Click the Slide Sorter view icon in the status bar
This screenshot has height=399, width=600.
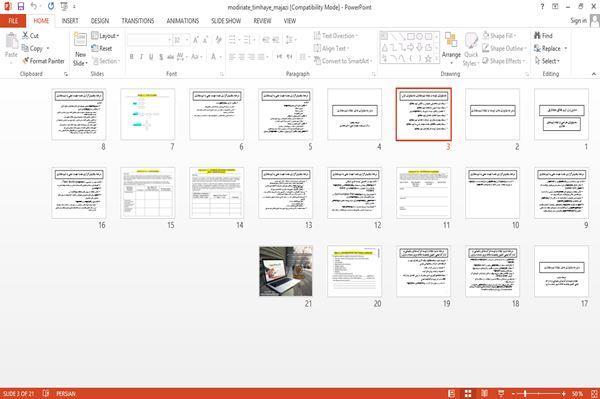[468, 393]
